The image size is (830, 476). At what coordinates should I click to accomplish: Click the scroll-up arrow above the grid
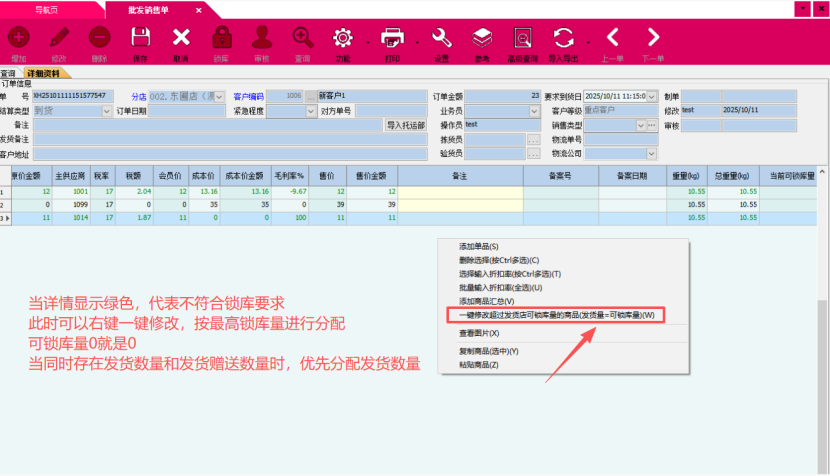pyautogui.click(x=822, y=171)
